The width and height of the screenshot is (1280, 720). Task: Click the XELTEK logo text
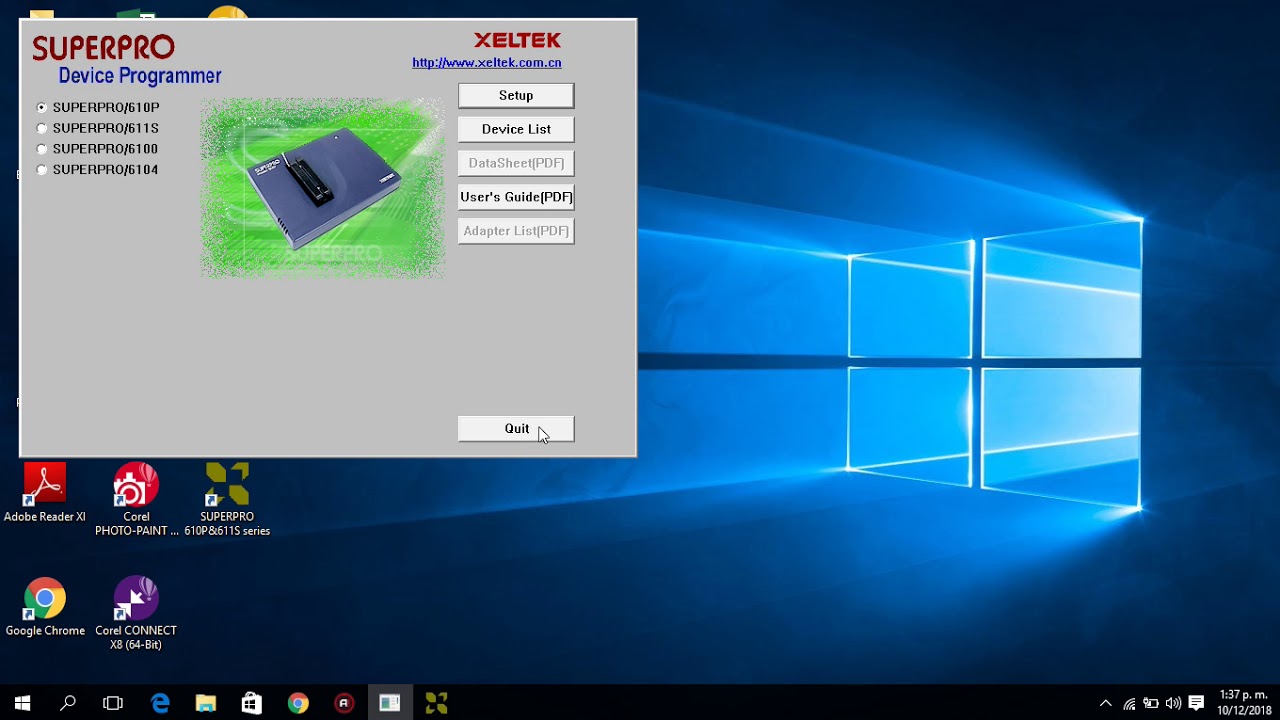coord(517,40)
